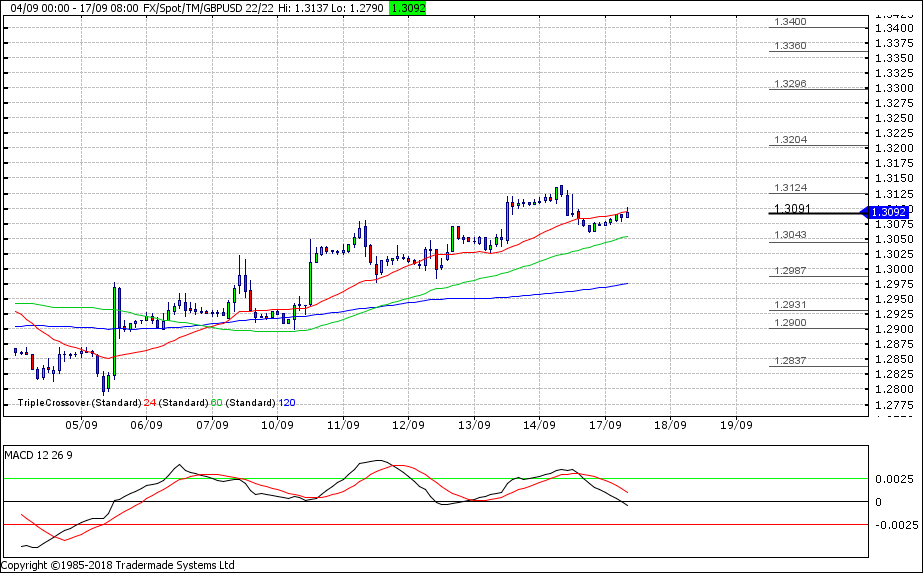Viewport: 923px width, 573px height.
Task: Click the 05/09 date on time axis
Action: (x=81, y=424)
